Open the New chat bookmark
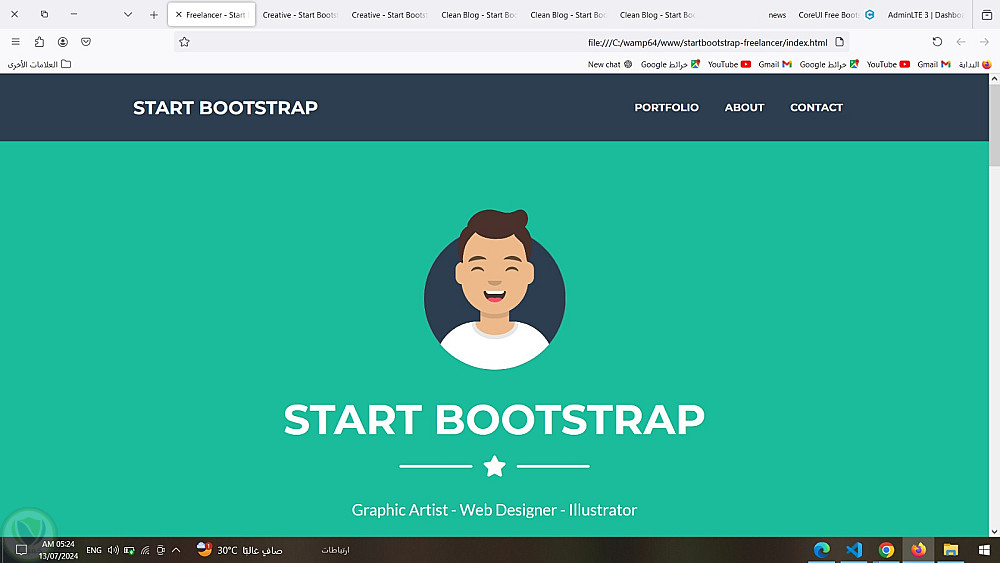Screen dimensions: 1000x563 coord(610,64)
